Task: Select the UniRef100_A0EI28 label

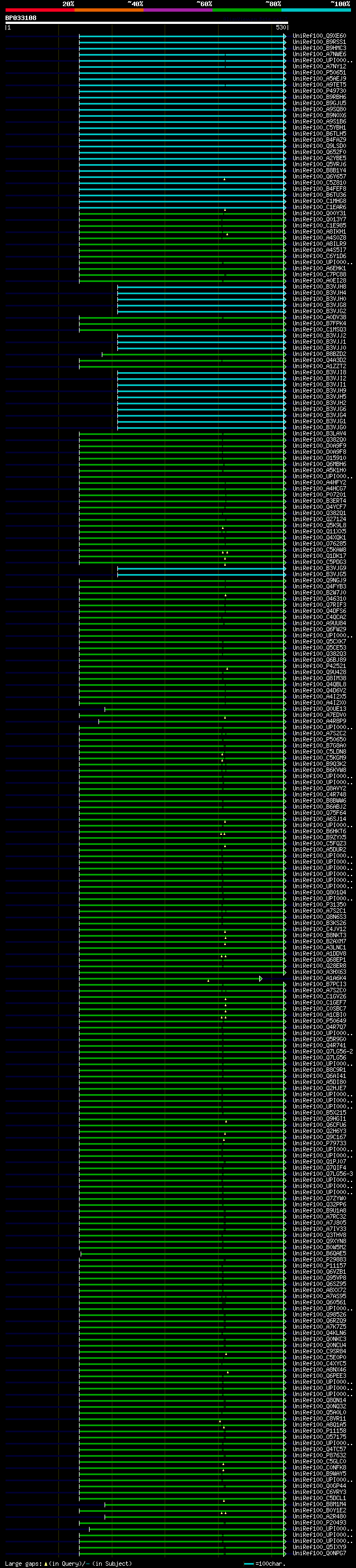Action: [x=319, y=280]
